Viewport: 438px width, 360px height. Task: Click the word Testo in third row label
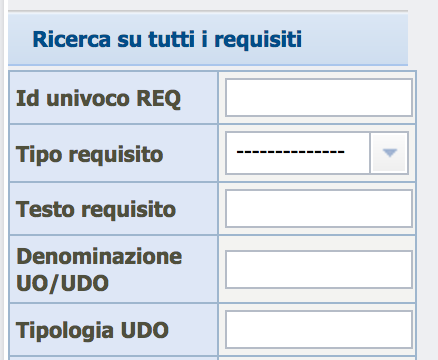(45, 209)
